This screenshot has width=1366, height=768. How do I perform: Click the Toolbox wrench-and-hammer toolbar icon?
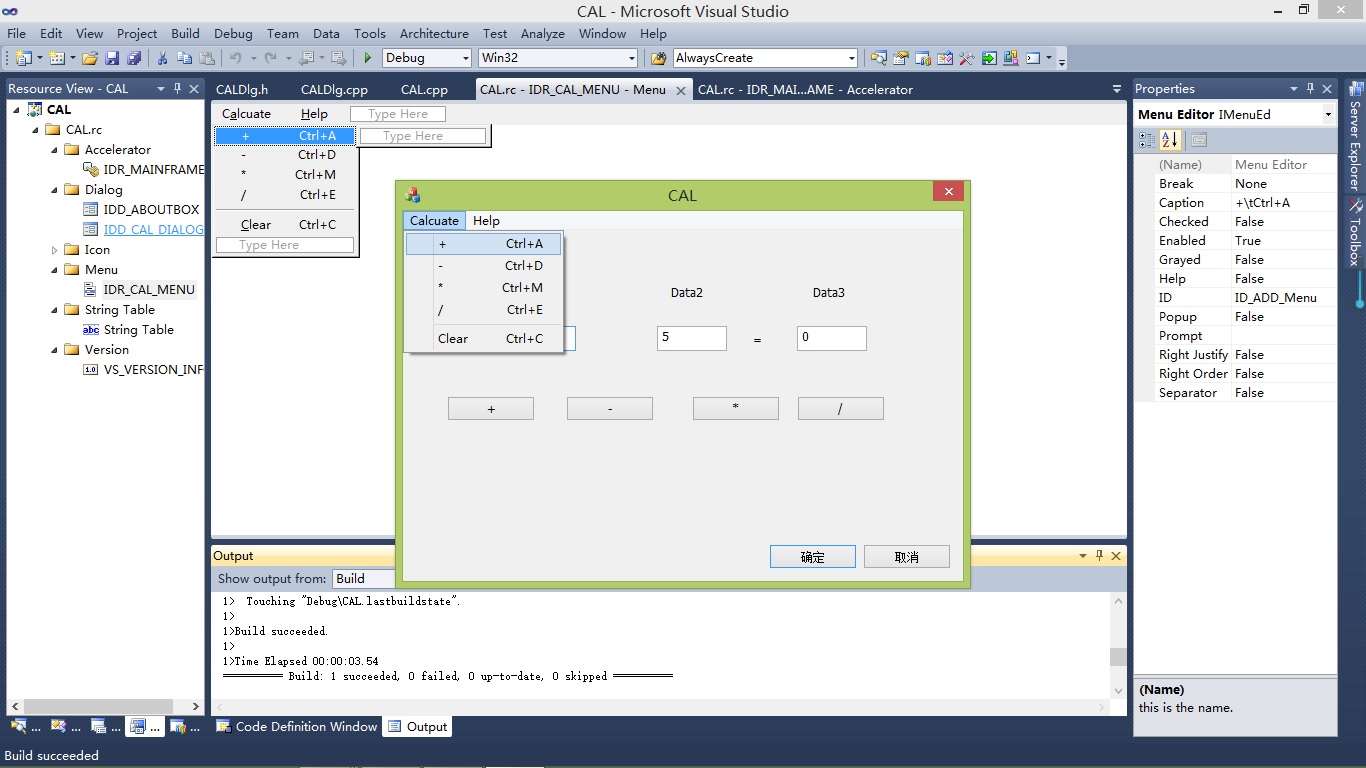pyautogui.click(x=967, y=58)
